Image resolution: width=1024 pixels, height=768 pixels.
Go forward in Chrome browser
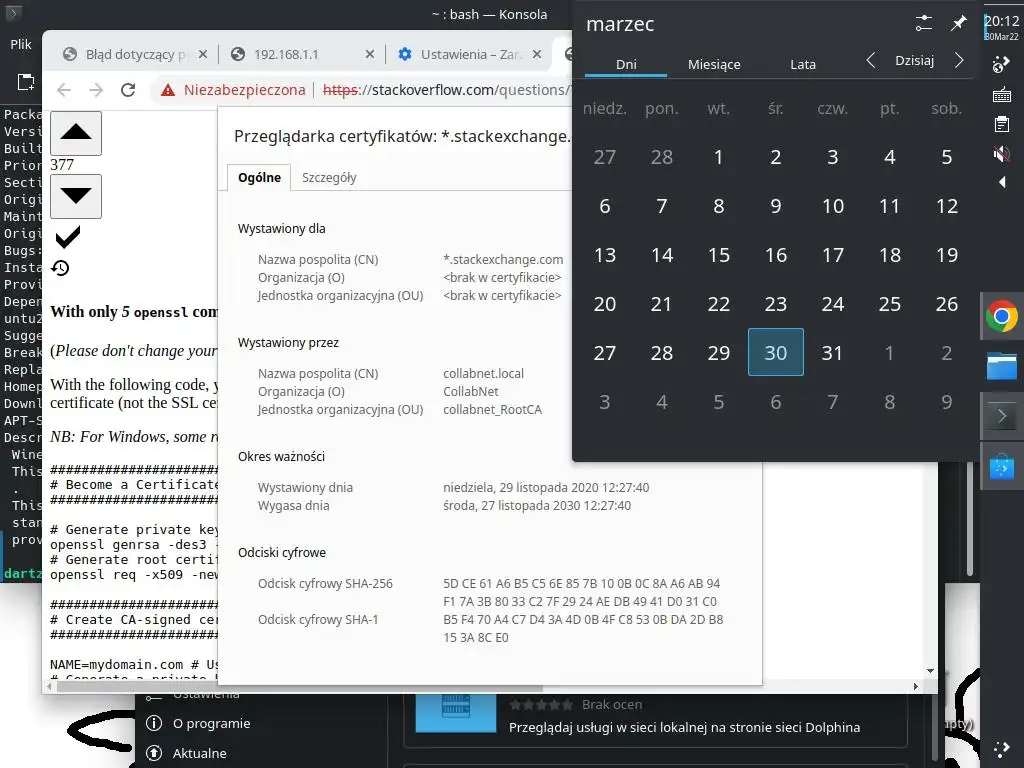coord(96,89)
